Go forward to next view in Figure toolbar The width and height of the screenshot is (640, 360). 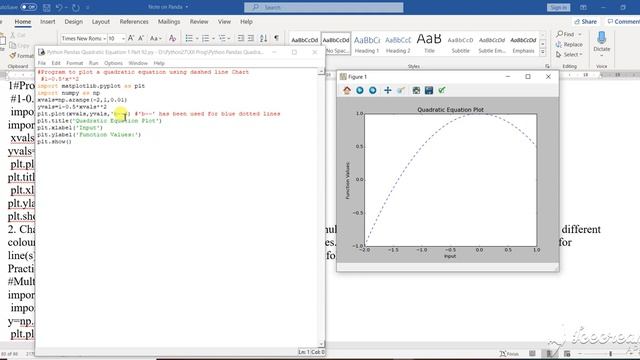373,90
